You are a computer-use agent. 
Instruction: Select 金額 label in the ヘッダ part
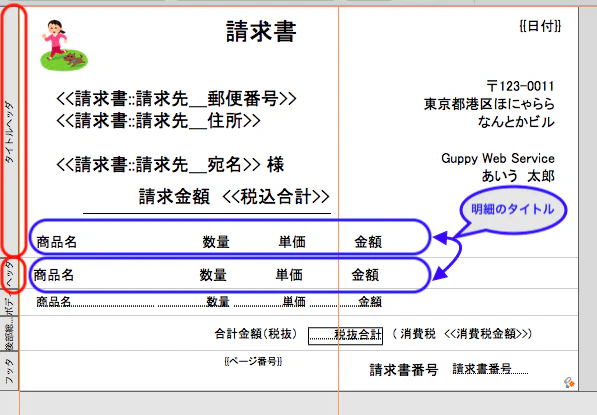365,275
